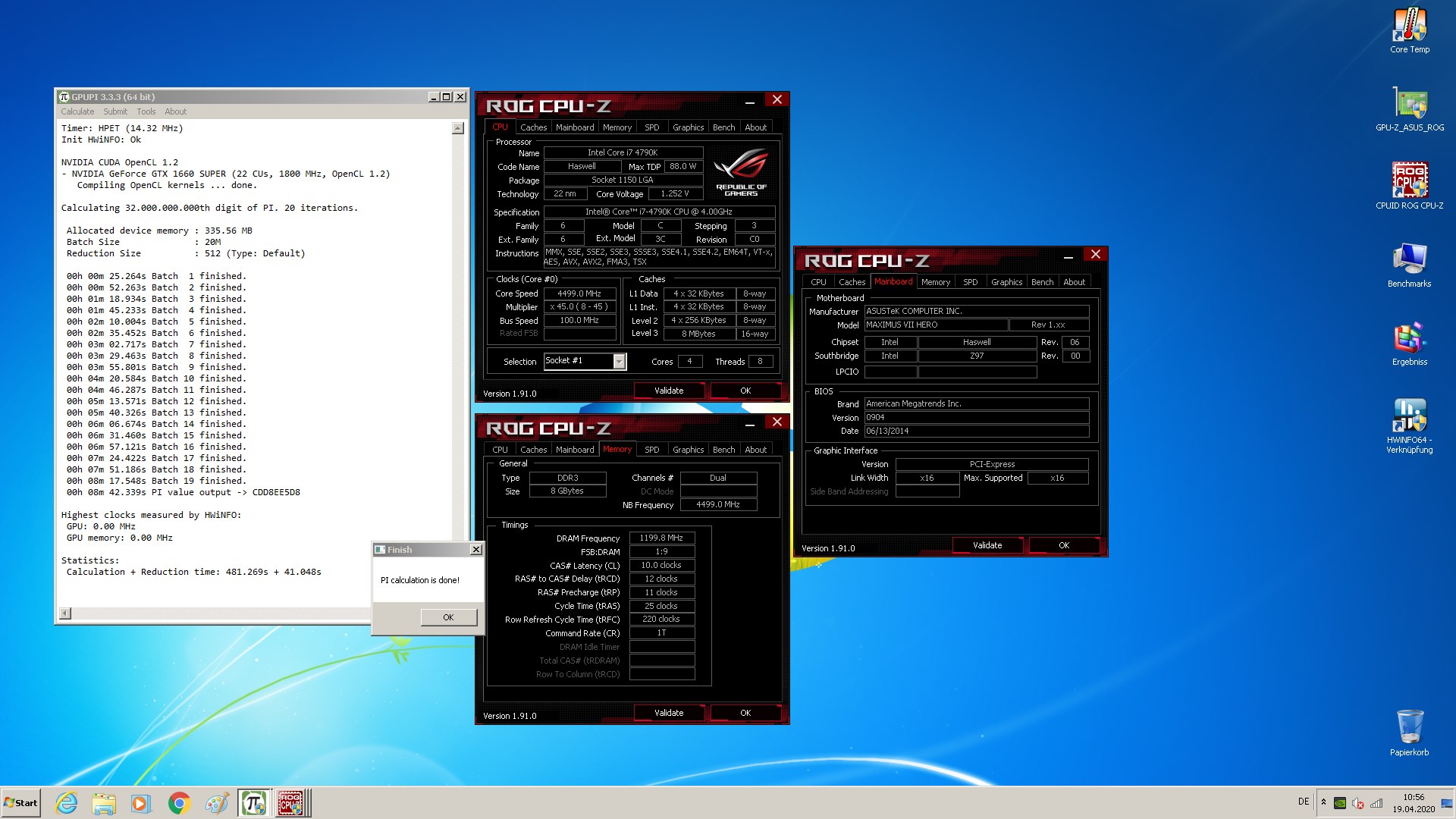Screen dimensions: 1456x819
Task: Click GPUPI title bar pi icon
Action: pyautogui.click(x=64, y=97)
